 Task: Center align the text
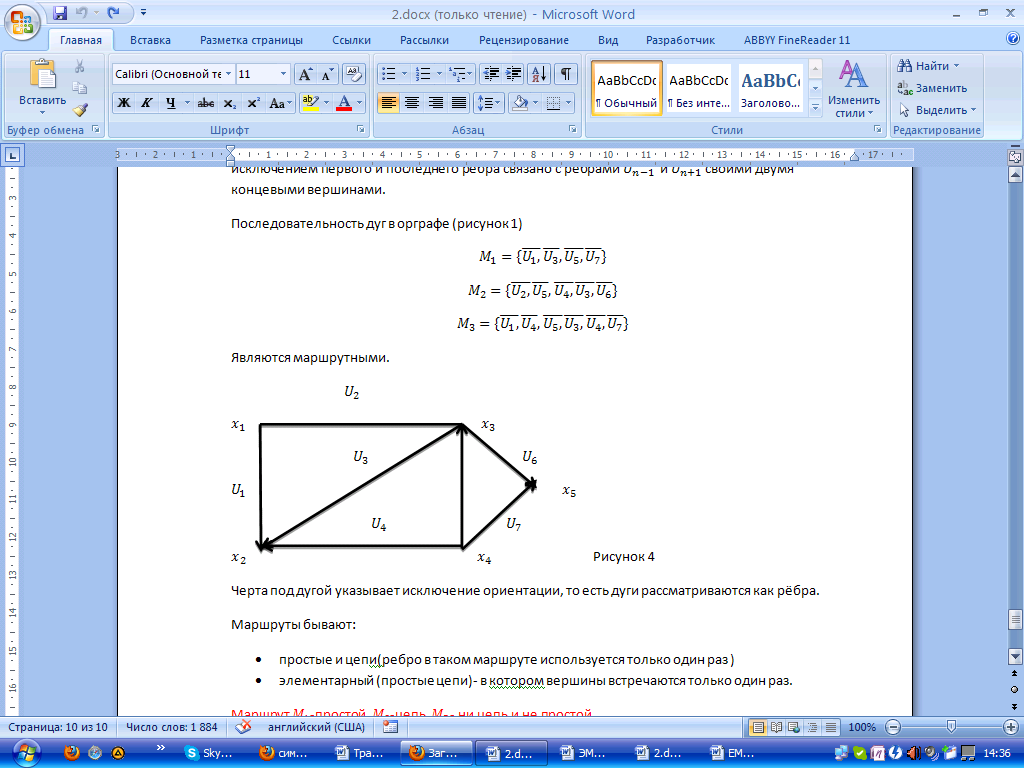412,103
